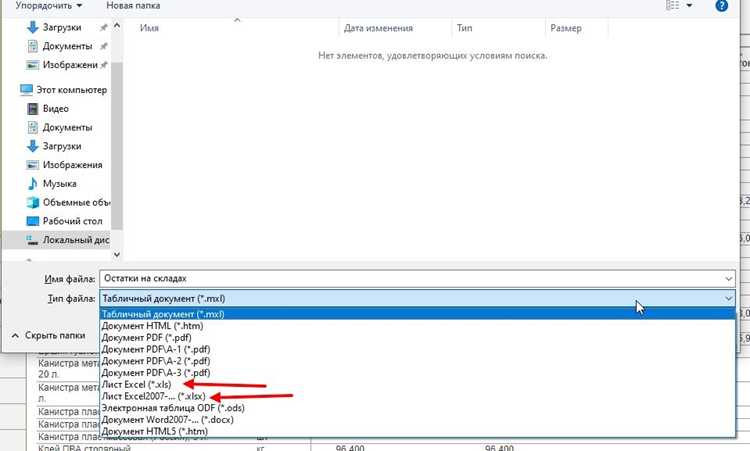Select the Видео folder icon
Viewport: 750px width, 451px height.
33,109
